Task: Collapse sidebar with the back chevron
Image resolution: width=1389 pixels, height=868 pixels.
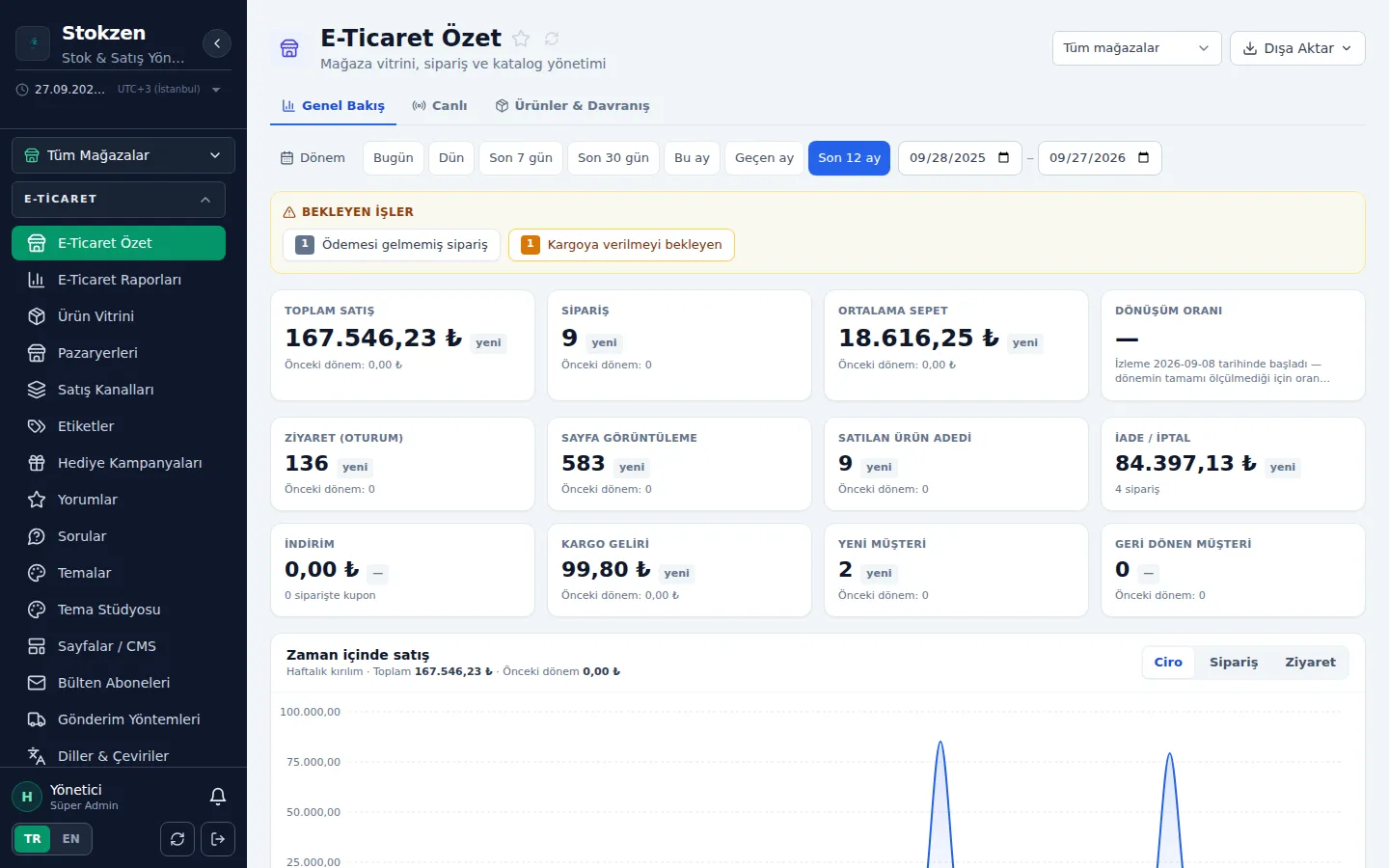Action: (217, 43)
